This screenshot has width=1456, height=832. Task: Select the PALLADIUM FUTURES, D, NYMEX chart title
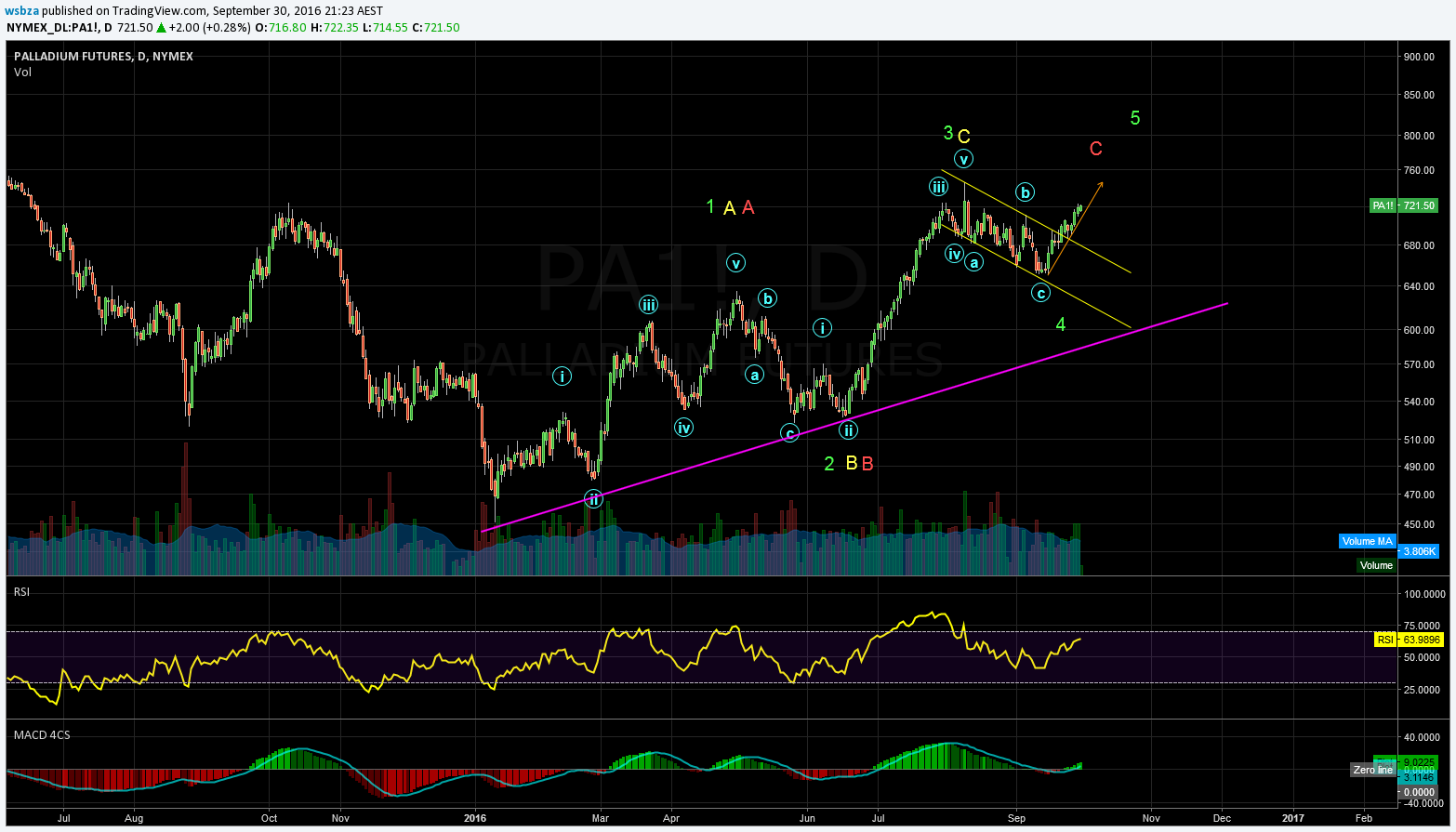(103, 56)
